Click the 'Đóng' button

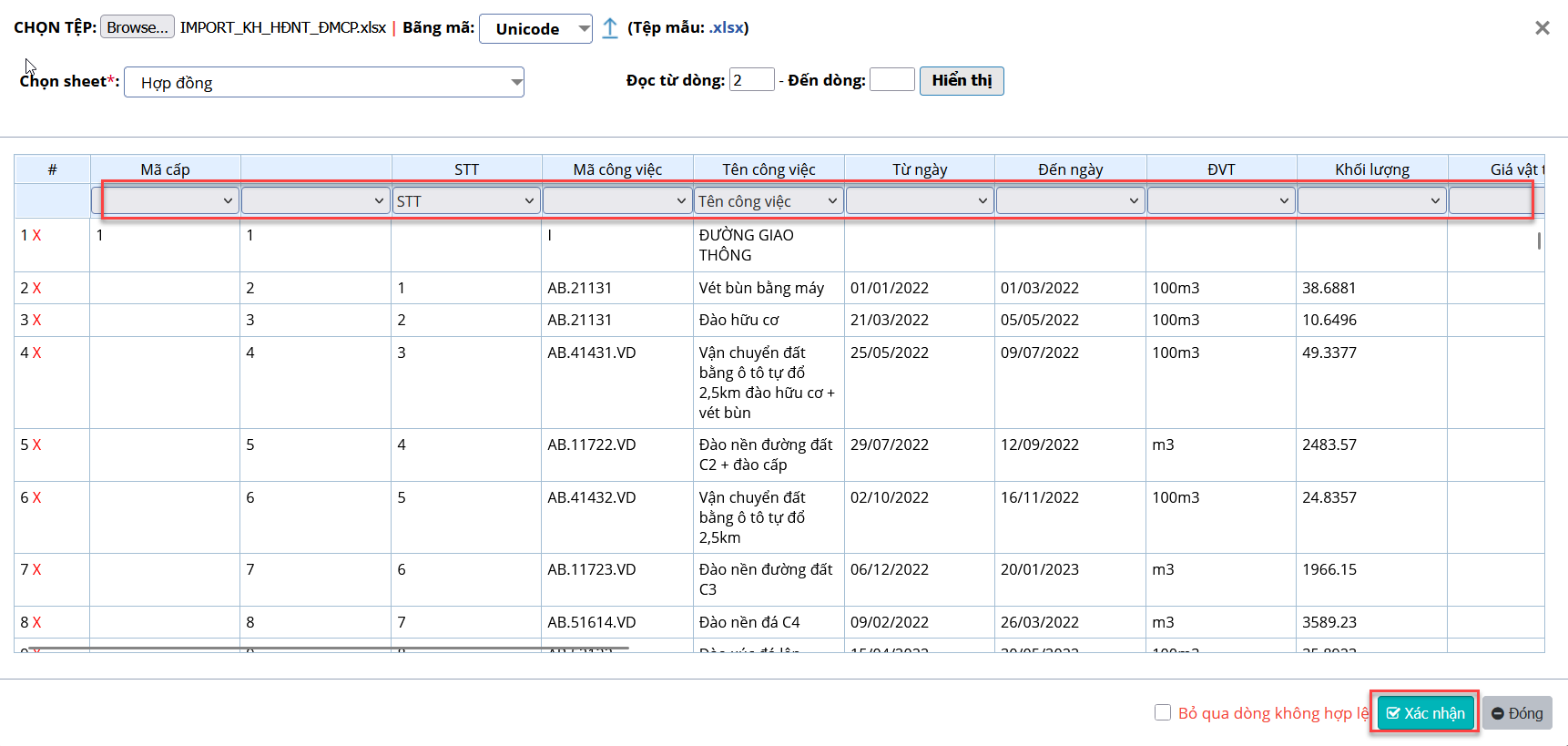pos(1517,713)
